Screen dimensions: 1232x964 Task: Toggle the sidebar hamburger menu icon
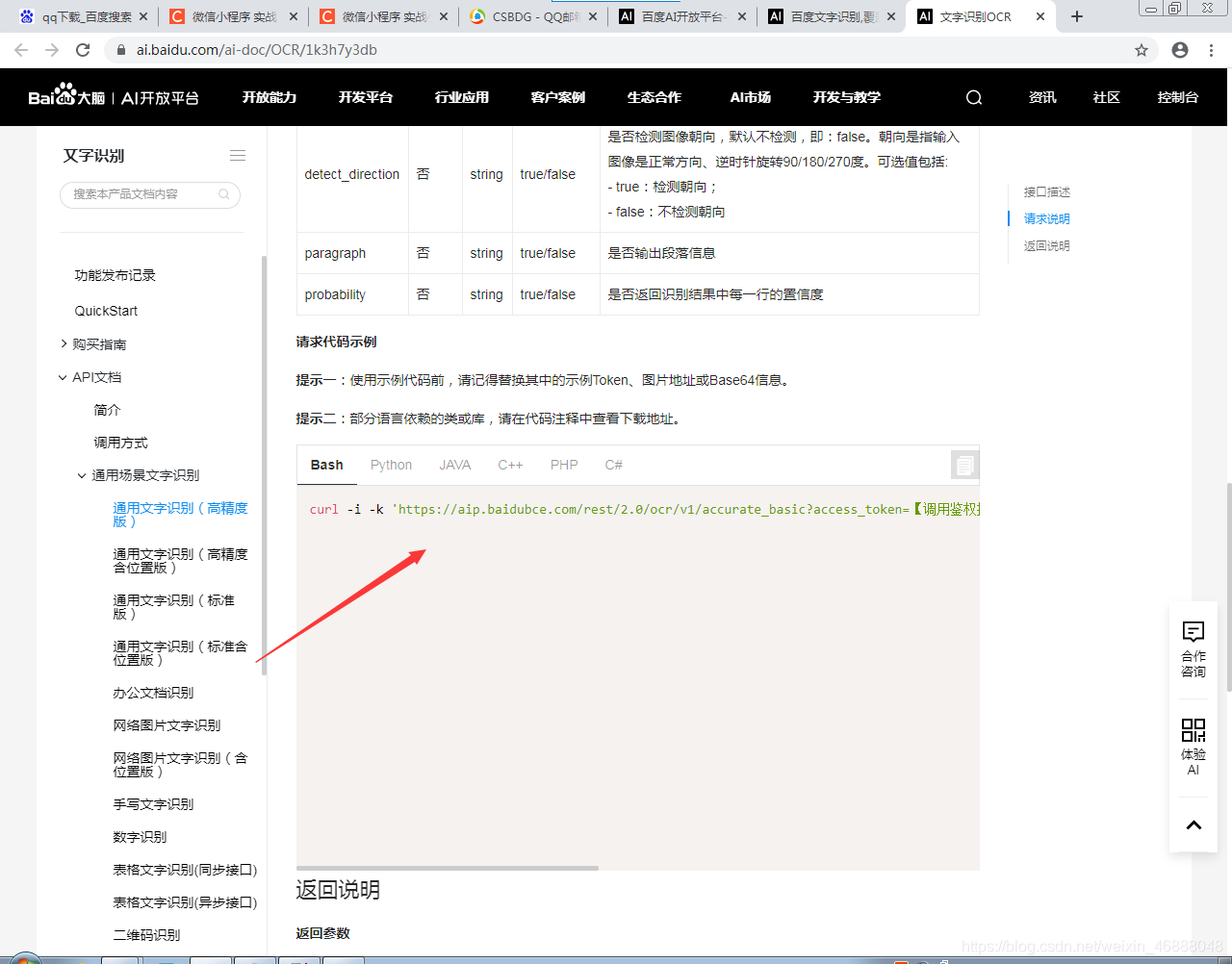pyautogui.click(x=238, y=156)
